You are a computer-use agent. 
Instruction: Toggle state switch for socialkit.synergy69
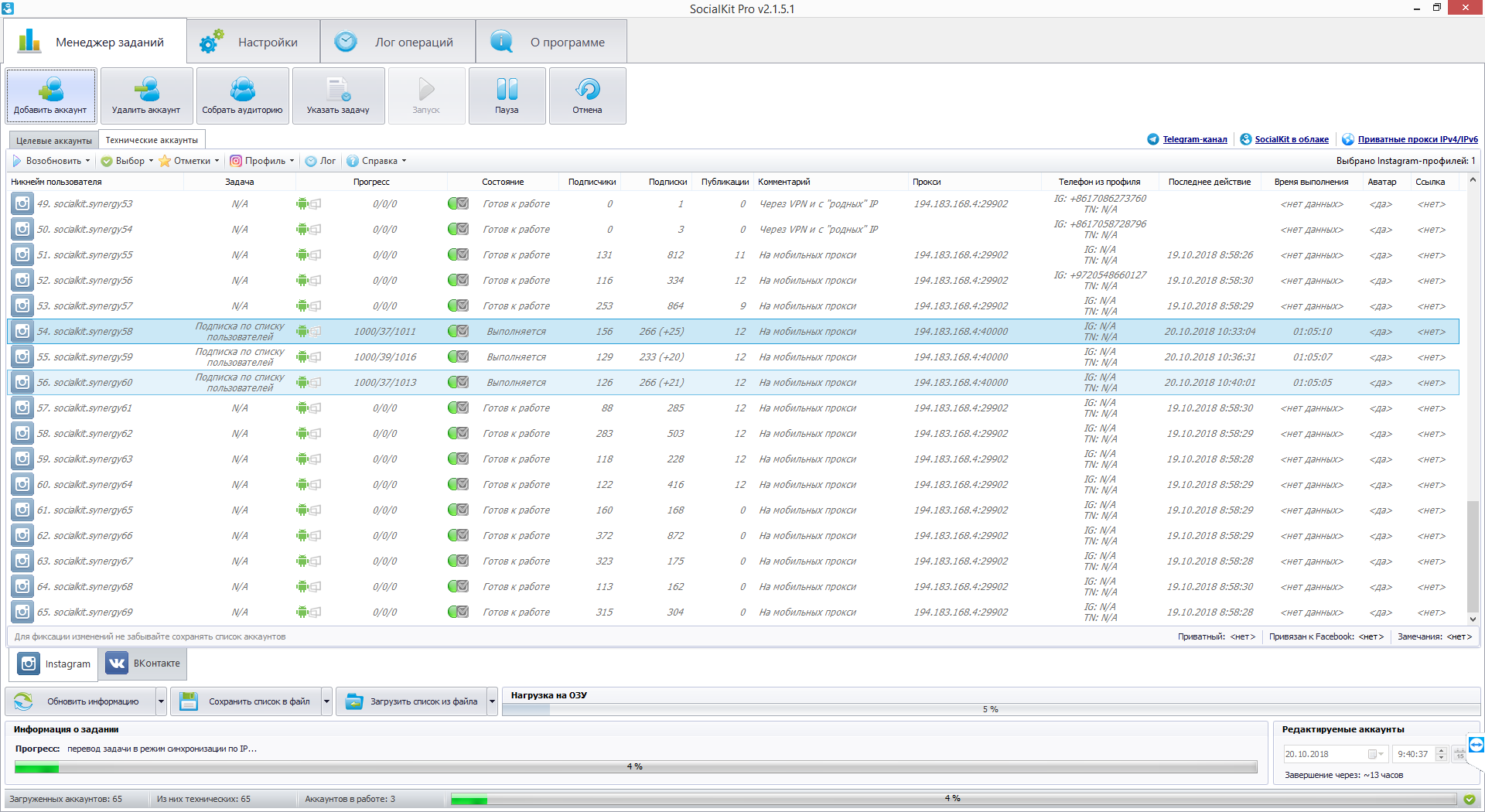458,612
